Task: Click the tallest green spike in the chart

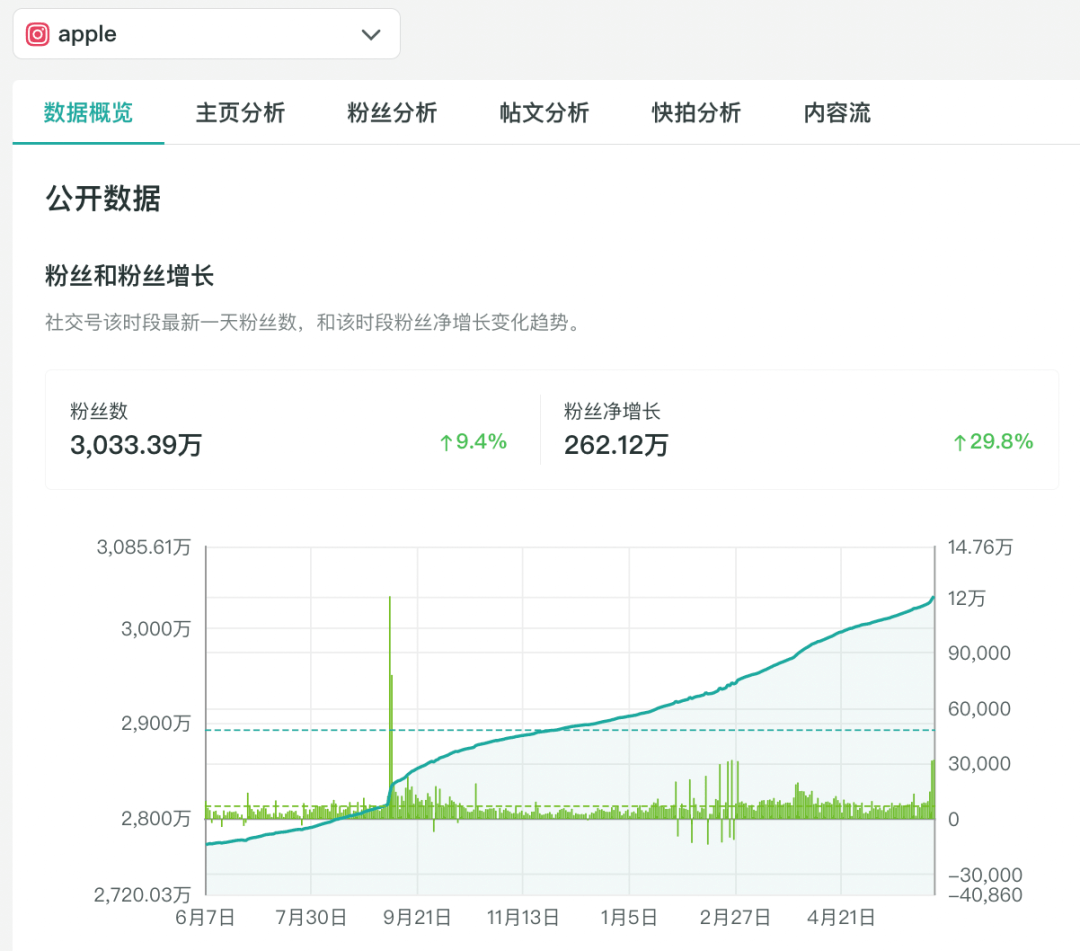Action: point(389,600)
